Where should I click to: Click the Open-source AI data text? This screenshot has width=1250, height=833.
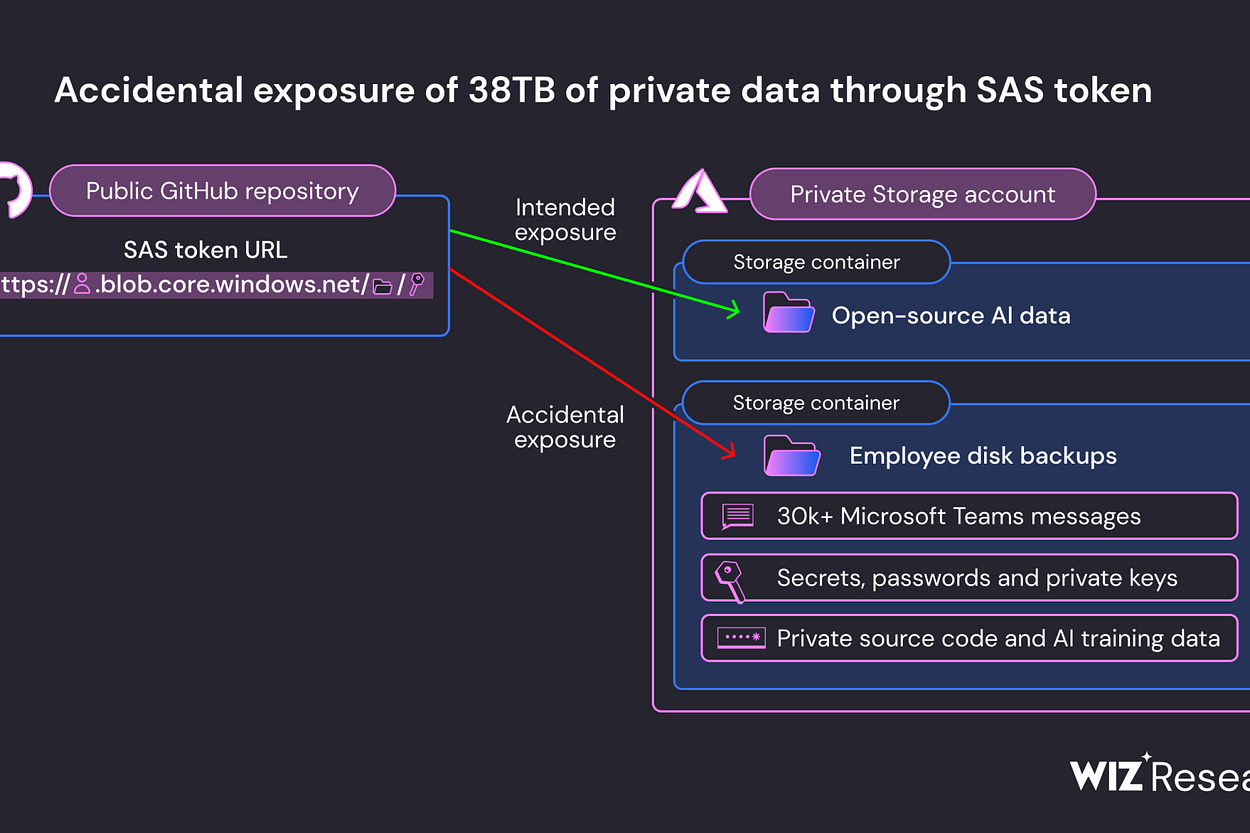click(x=951, y=316)
